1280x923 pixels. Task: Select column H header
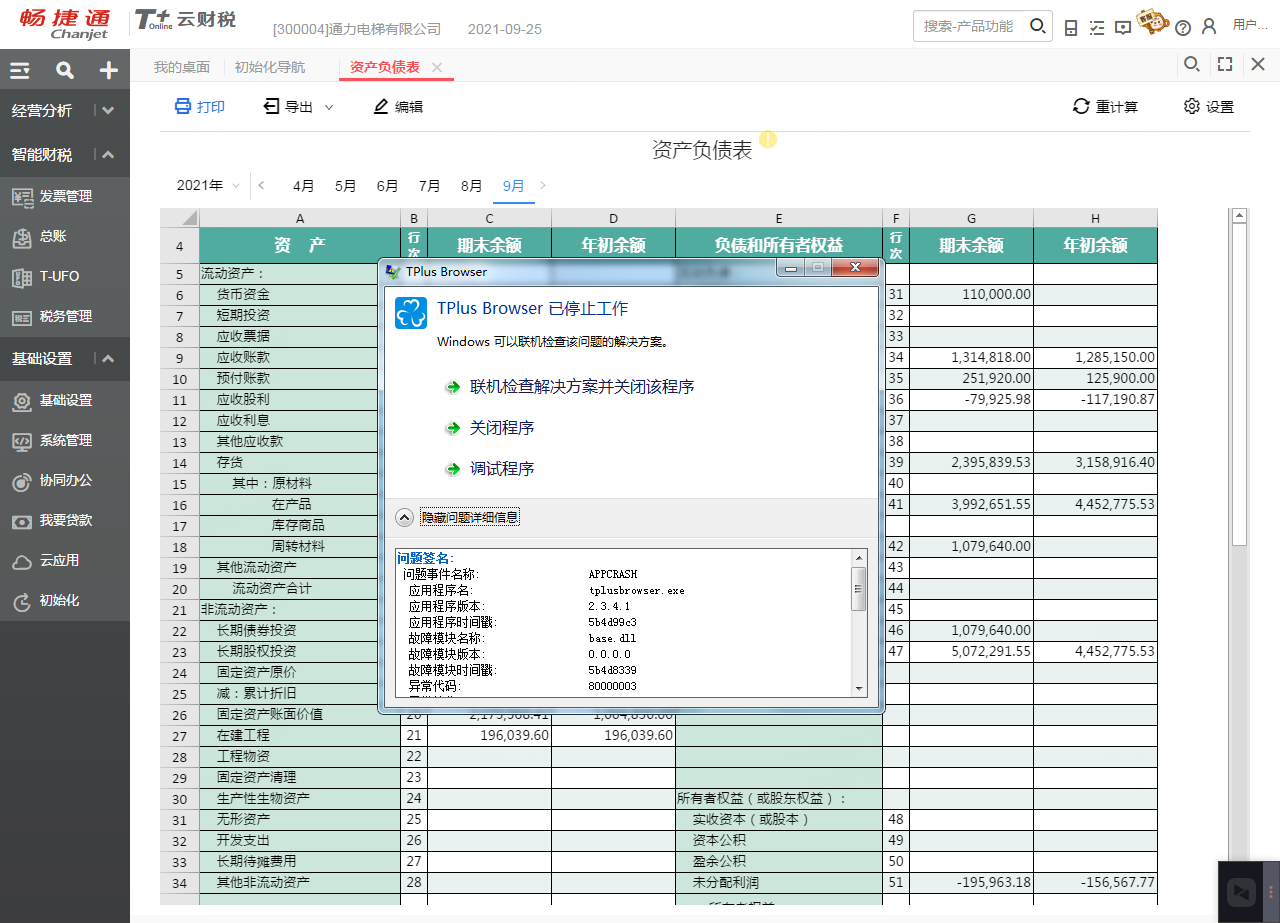pyautogui.click(x=1095, y=218)
